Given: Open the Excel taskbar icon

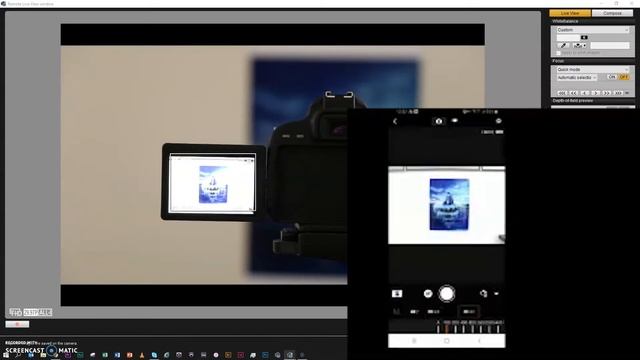Looking at the screenshot, I should pos(105,355).
